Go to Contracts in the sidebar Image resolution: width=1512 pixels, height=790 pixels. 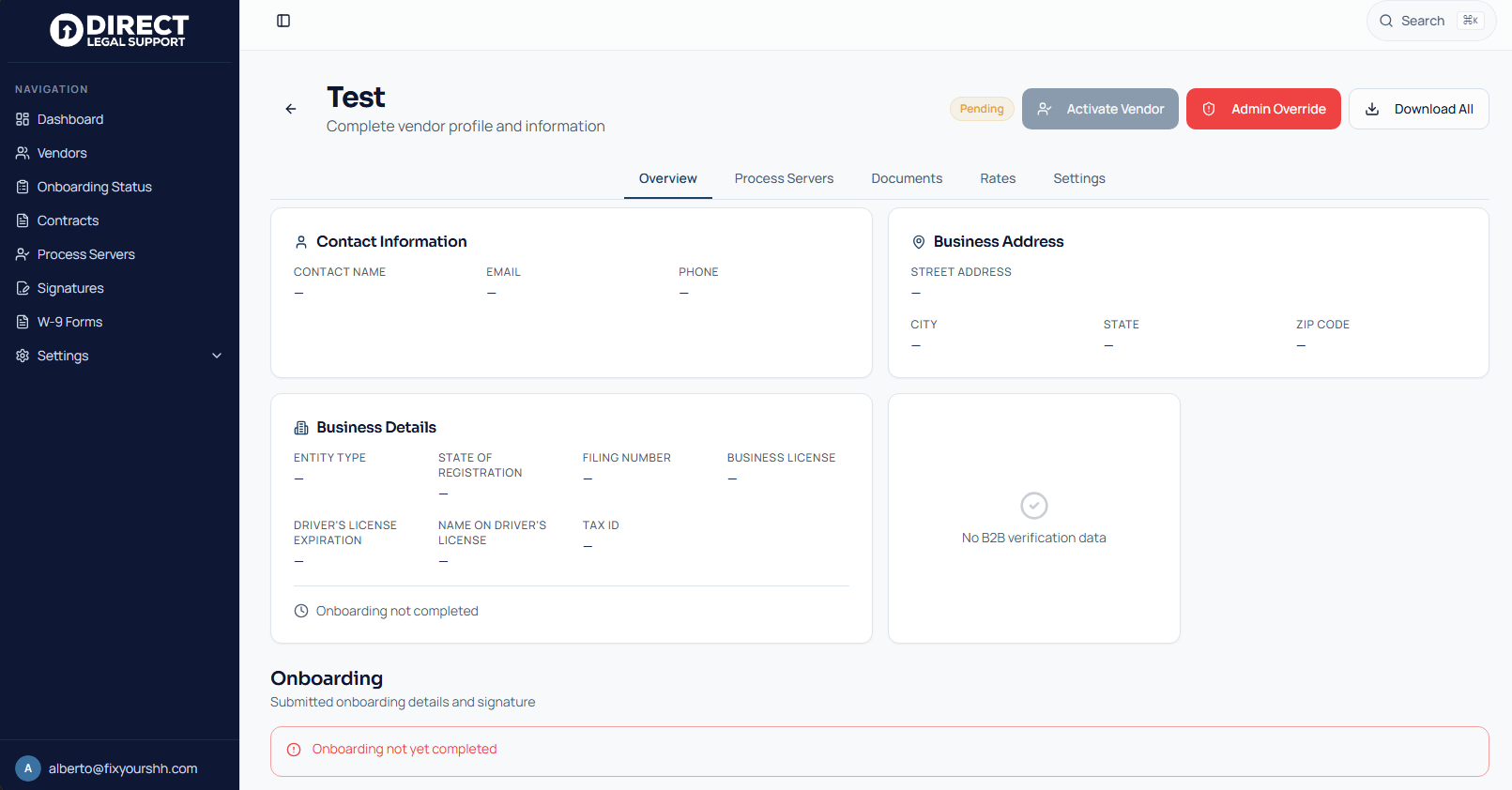tap(119, 220)
